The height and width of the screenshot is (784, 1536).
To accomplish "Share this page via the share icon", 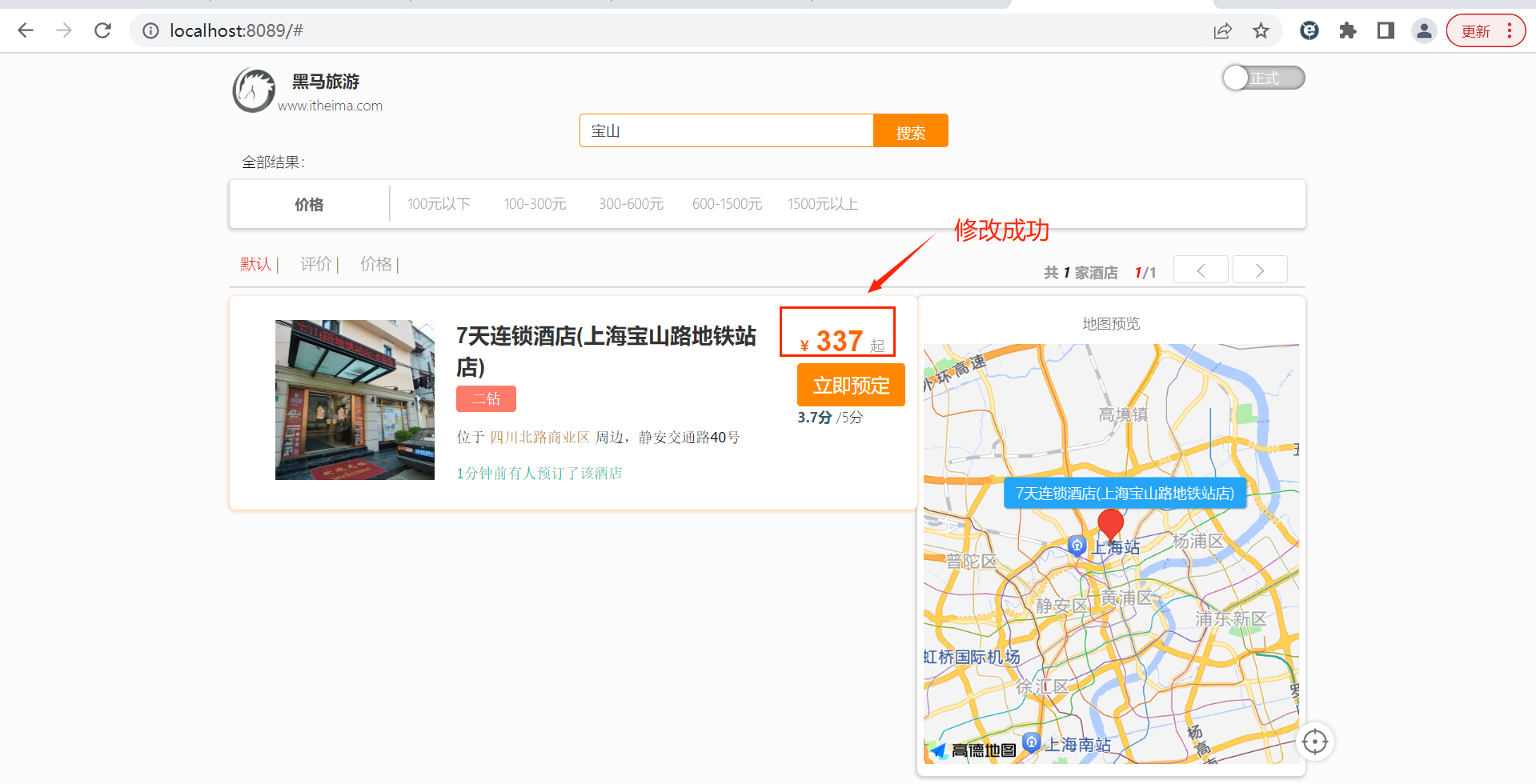I will tap(1222, 30).
